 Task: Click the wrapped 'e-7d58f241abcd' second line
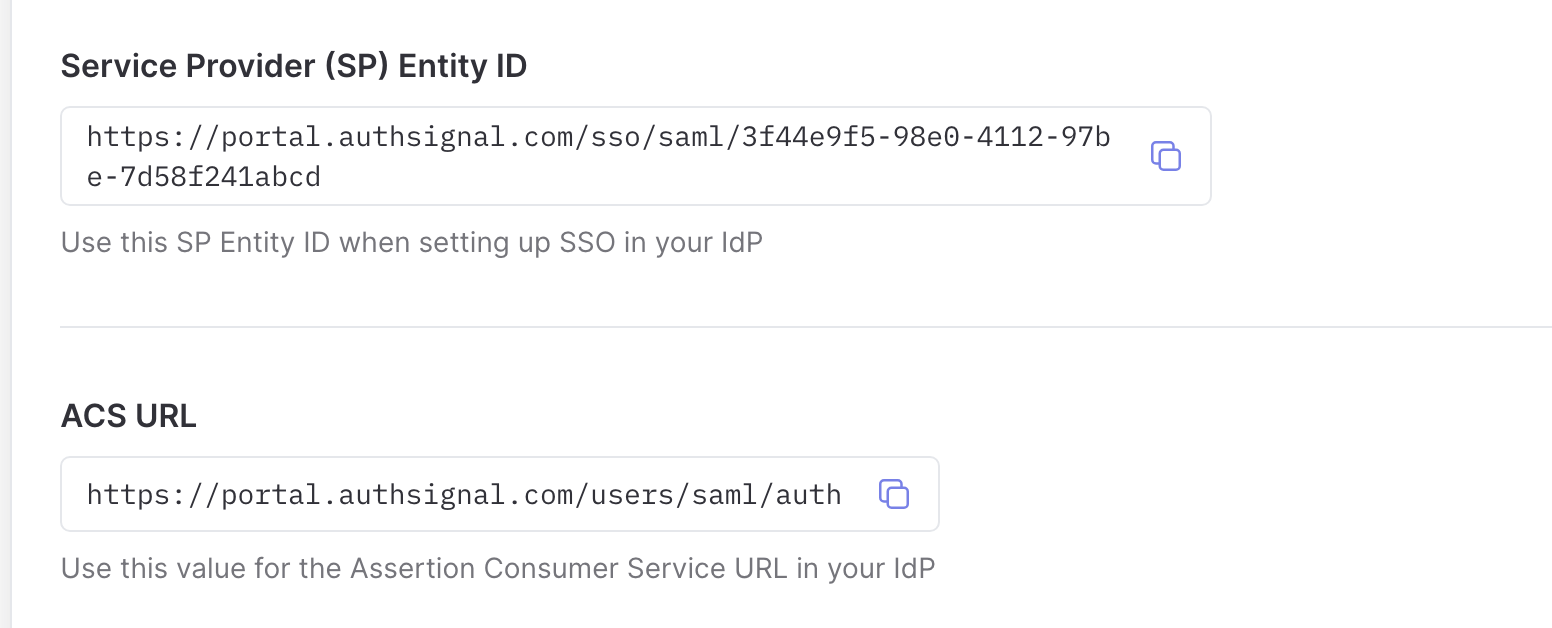(204, 177)
